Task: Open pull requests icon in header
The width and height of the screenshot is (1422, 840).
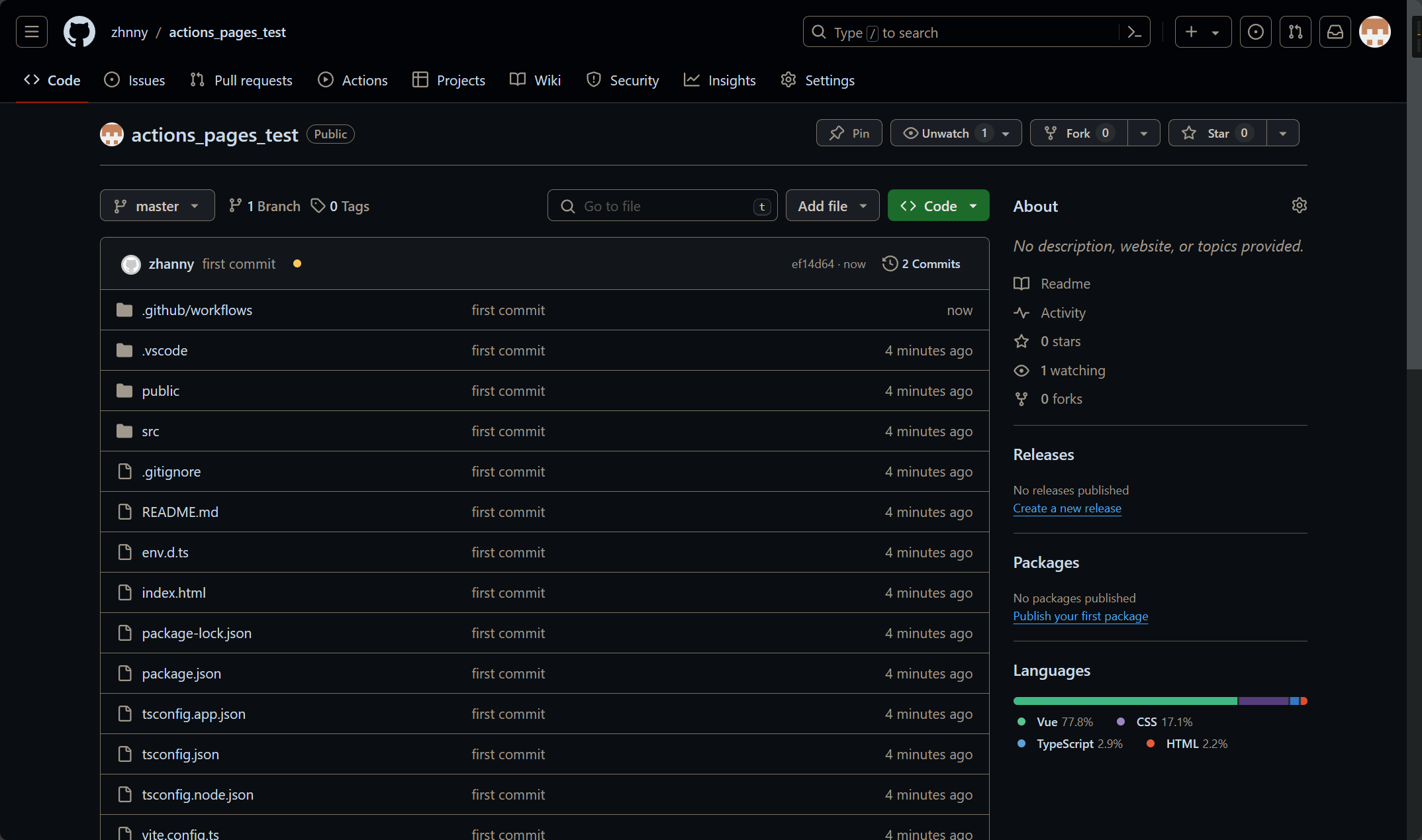Action: 1295,32
